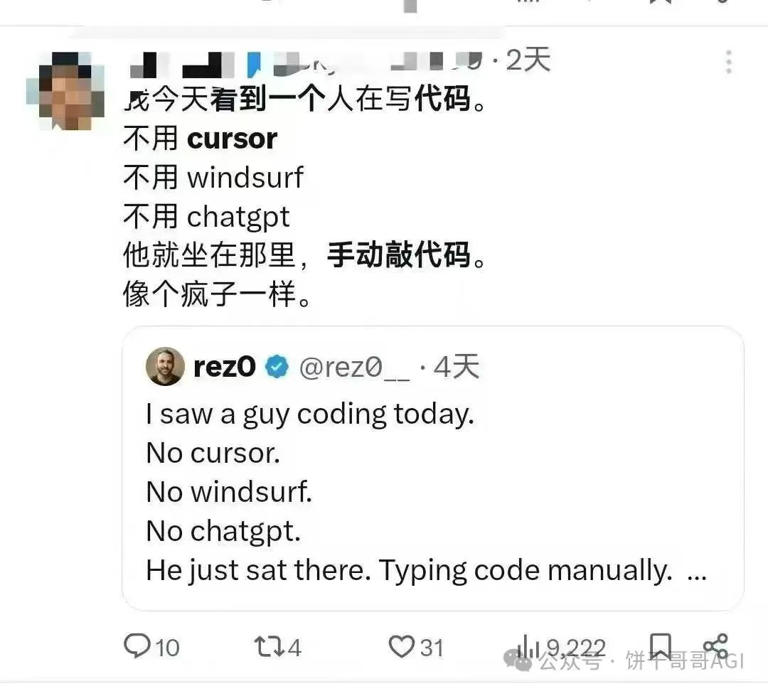Image resolution: width=768 pixels, height=691 pixels.
Task: Open rez0's profile picture
Action: (x=165, y=366)
